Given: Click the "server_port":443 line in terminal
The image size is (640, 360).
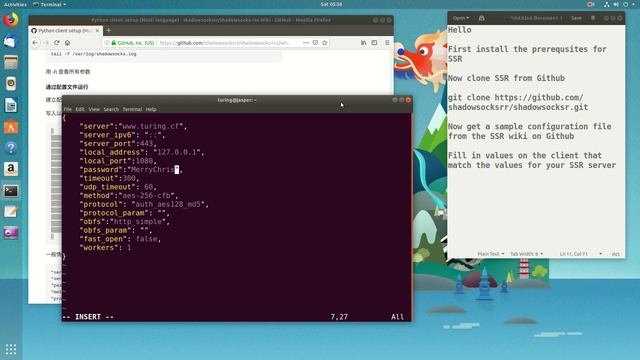Looking at the screenshot, I should pyautogui.click(x=118, y=143).
